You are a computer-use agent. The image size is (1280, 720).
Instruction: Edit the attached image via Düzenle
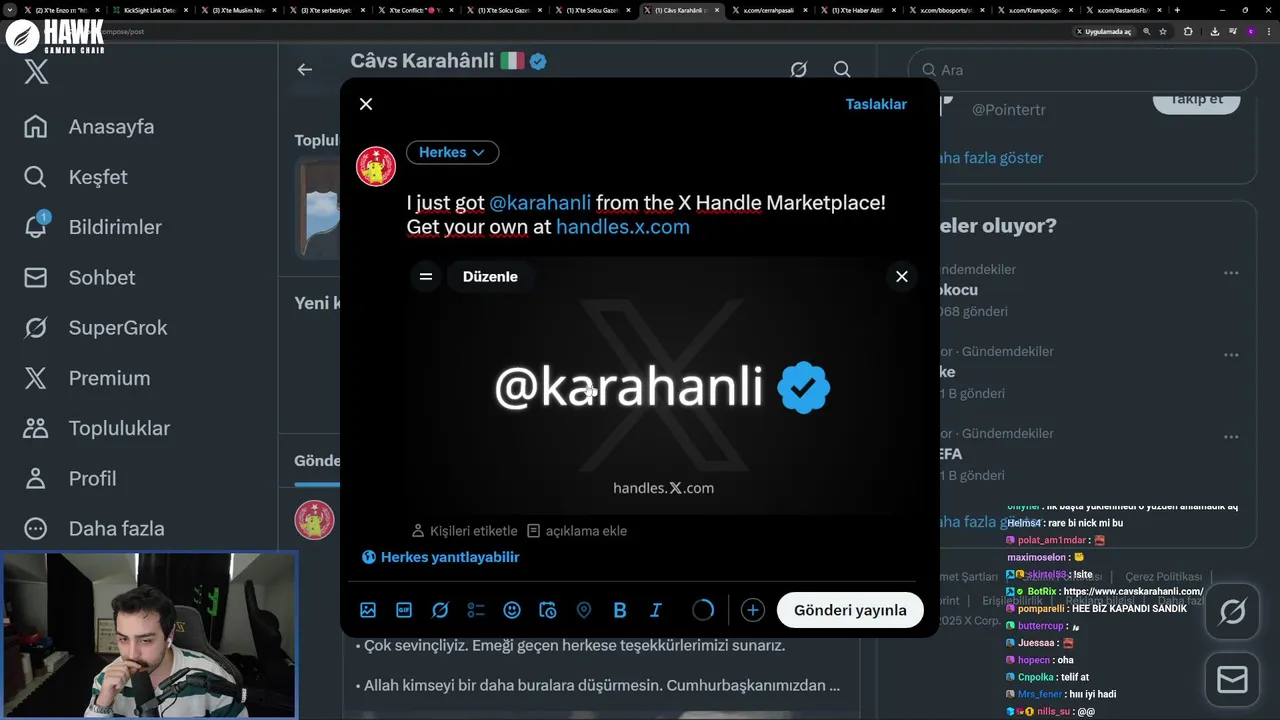point(490,277)
